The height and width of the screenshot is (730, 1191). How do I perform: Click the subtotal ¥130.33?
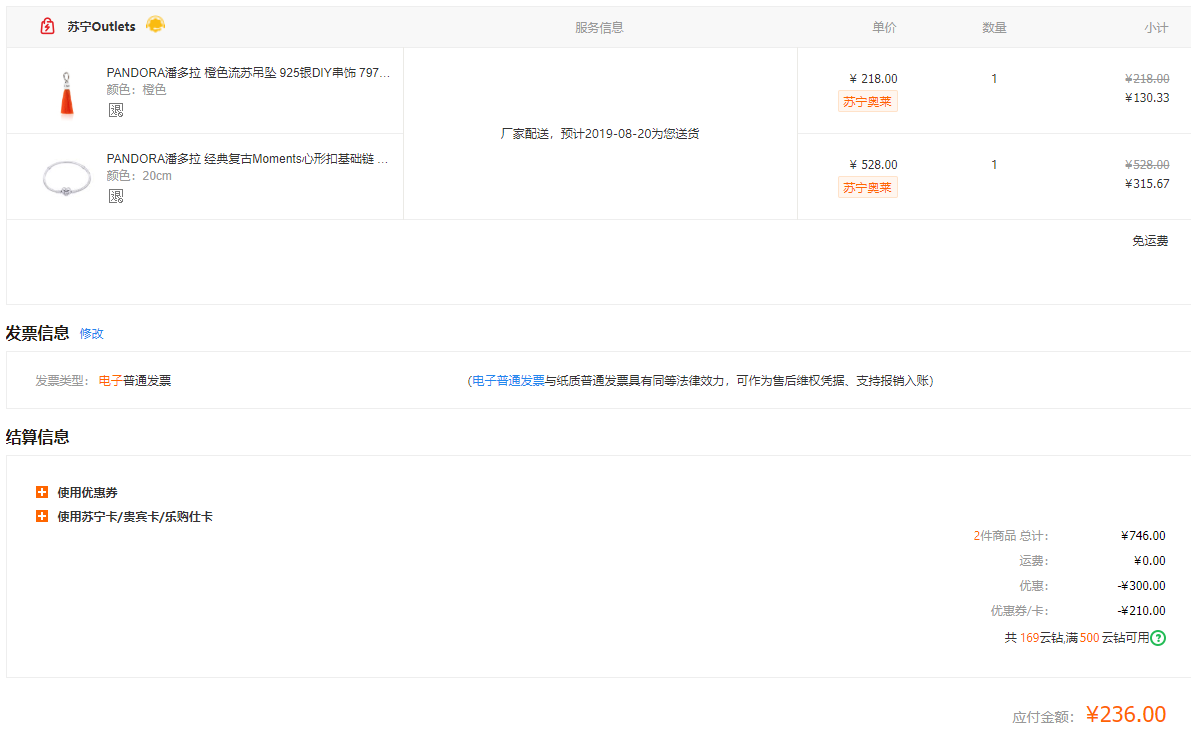pos(1147,98)
